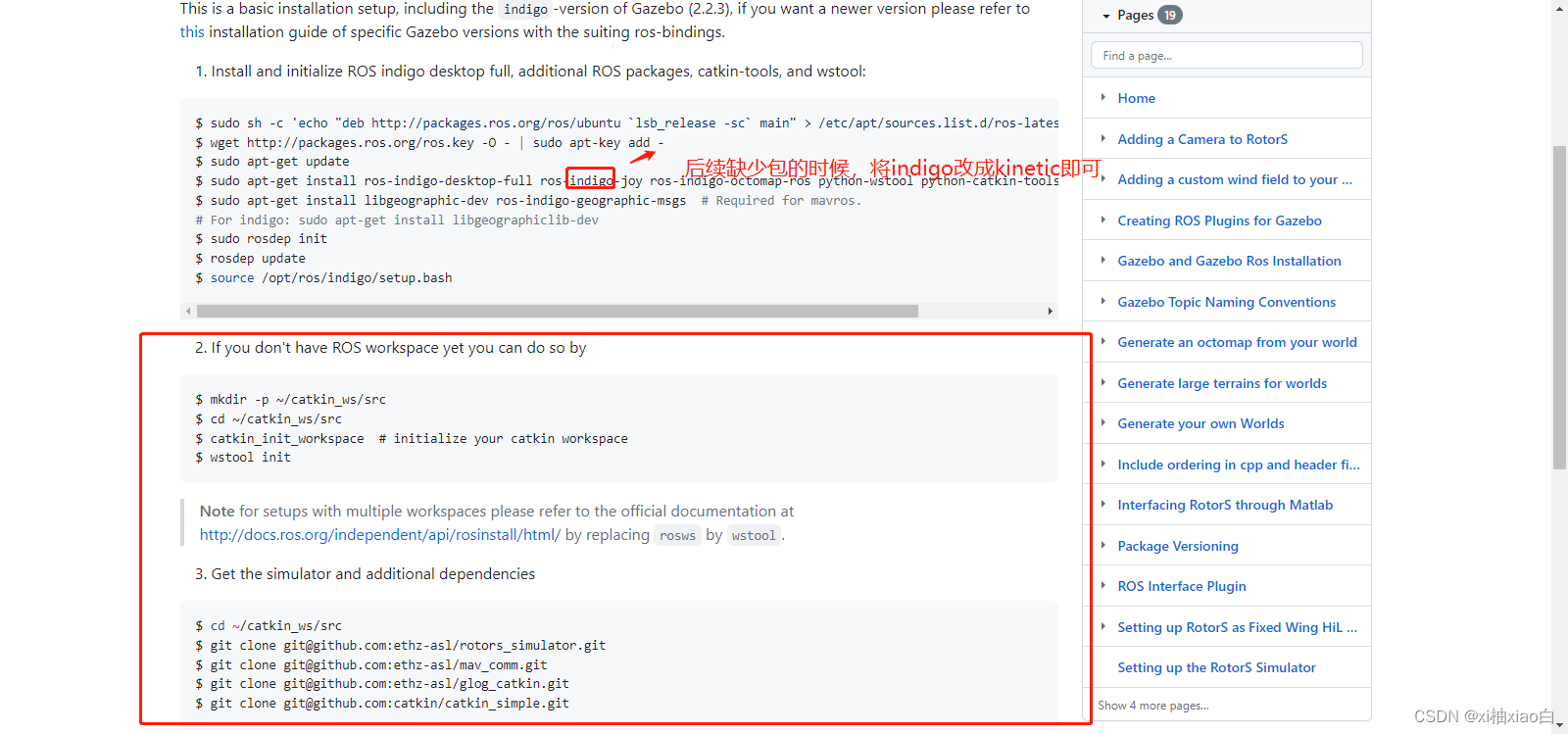Expand Include ordering in cpp arrow
The width and height of the screenshot is (1568, 734).
(x=1103, y=464)
